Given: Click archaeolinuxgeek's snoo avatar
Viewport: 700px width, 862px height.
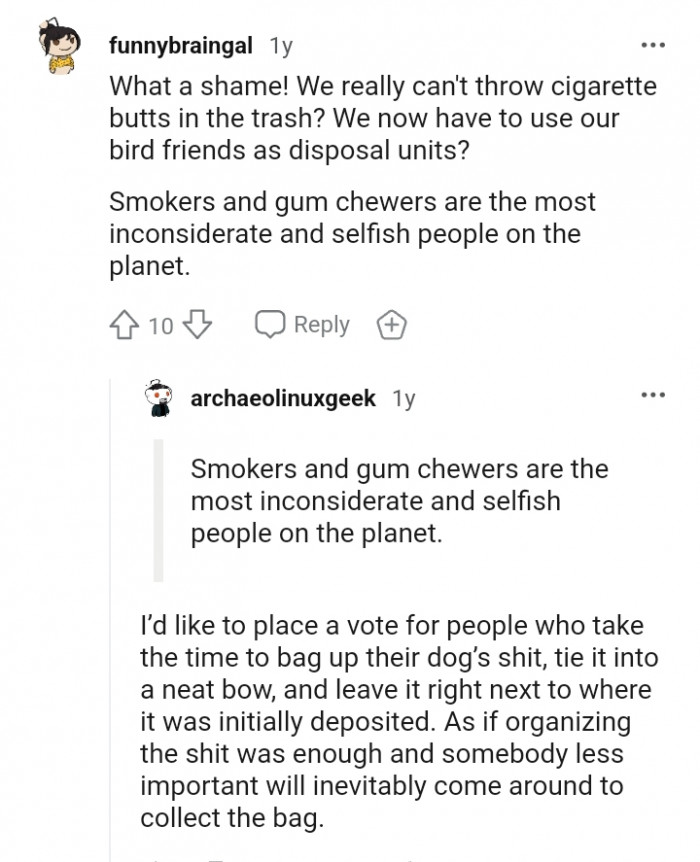Looking at the screenshot, I should (x=157, y=397).
